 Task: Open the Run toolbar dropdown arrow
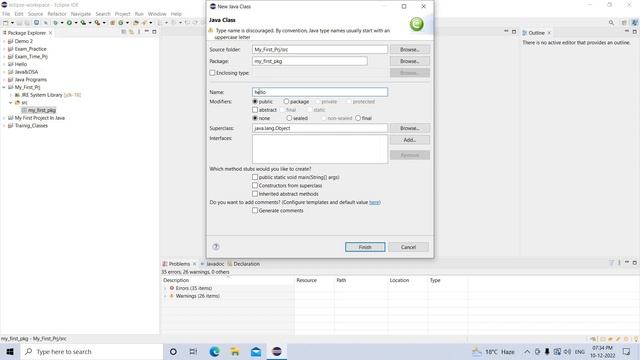76,23
